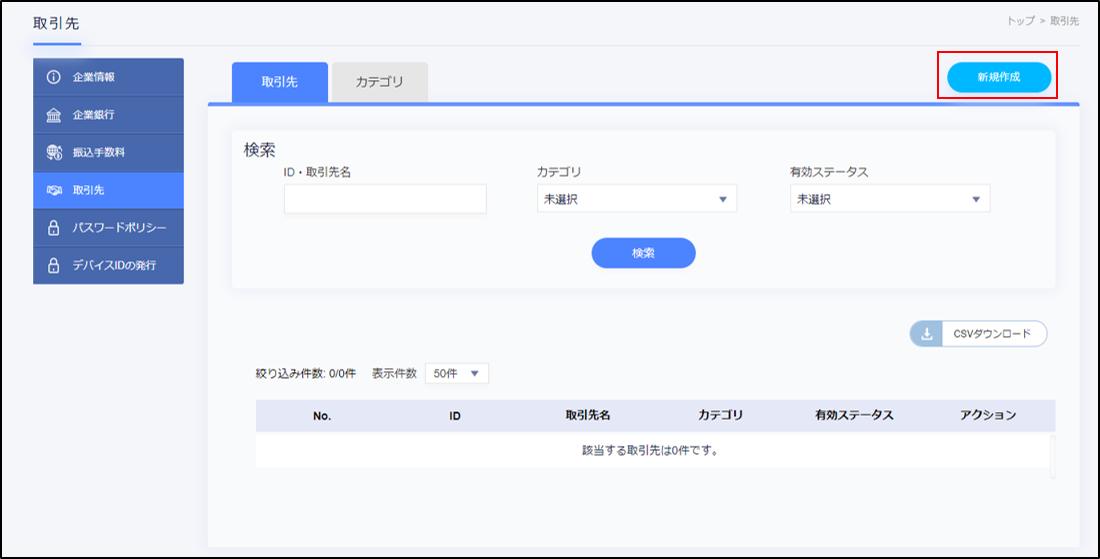Click the globe coin icon for 振込手数料

click(54, 153)
